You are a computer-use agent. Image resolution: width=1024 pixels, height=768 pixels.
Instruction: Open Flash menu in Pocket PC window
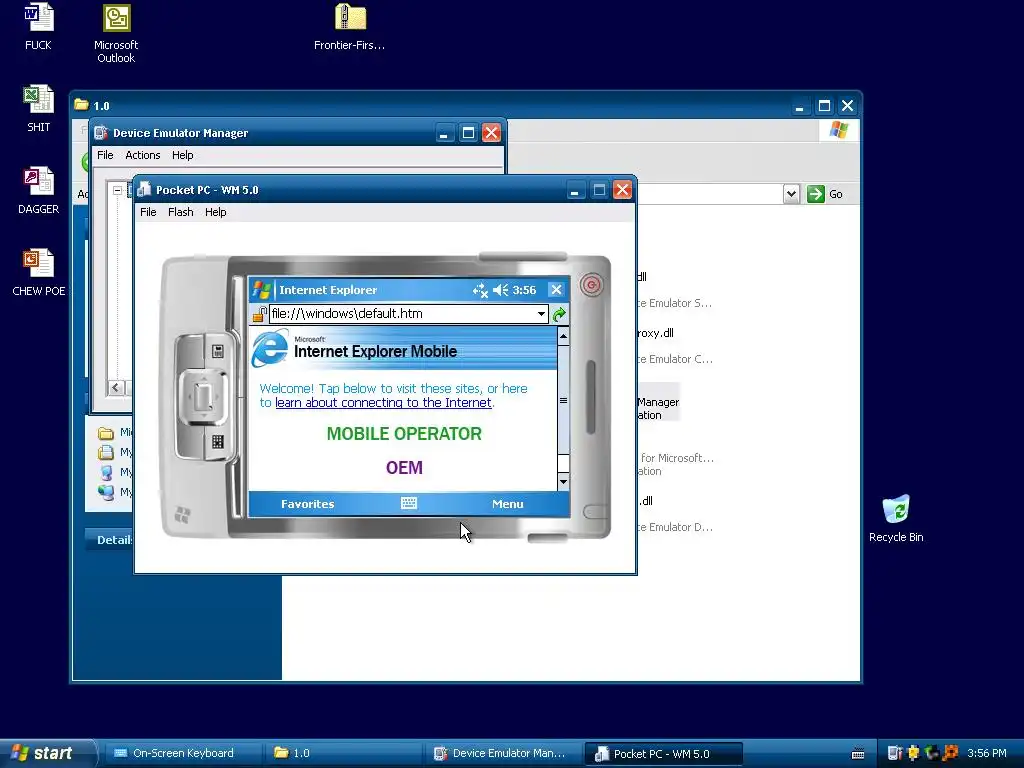point(180,212)
